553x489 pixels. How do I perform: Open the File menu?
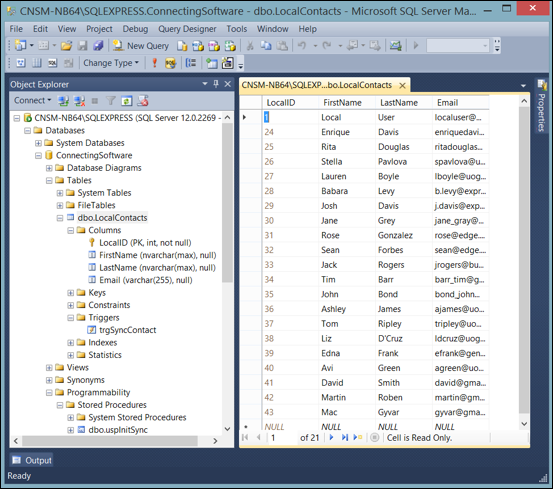point(16,29)
